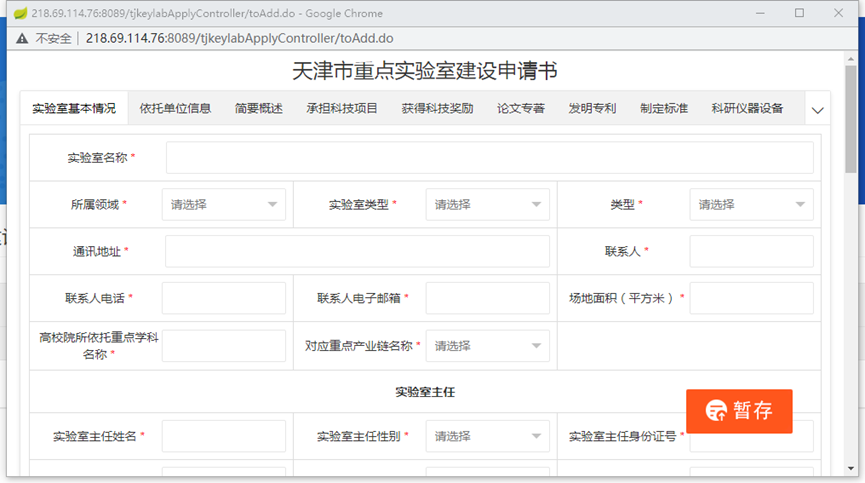Open the 类型 dropdown list
This screenshot has width=865, height=483.
pyautogui.click(x=751, y=205)
